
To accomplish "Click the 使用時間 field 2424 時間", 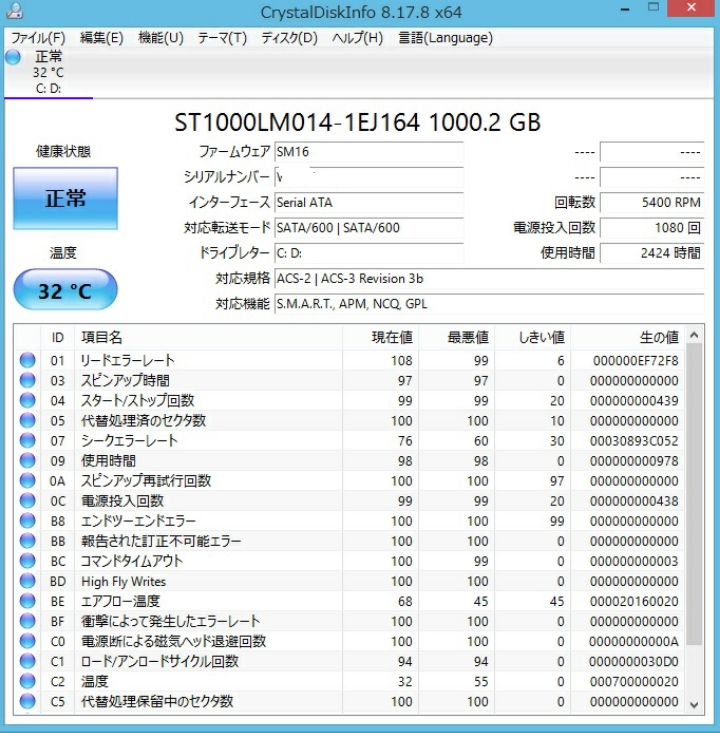I will click(652, 253).
